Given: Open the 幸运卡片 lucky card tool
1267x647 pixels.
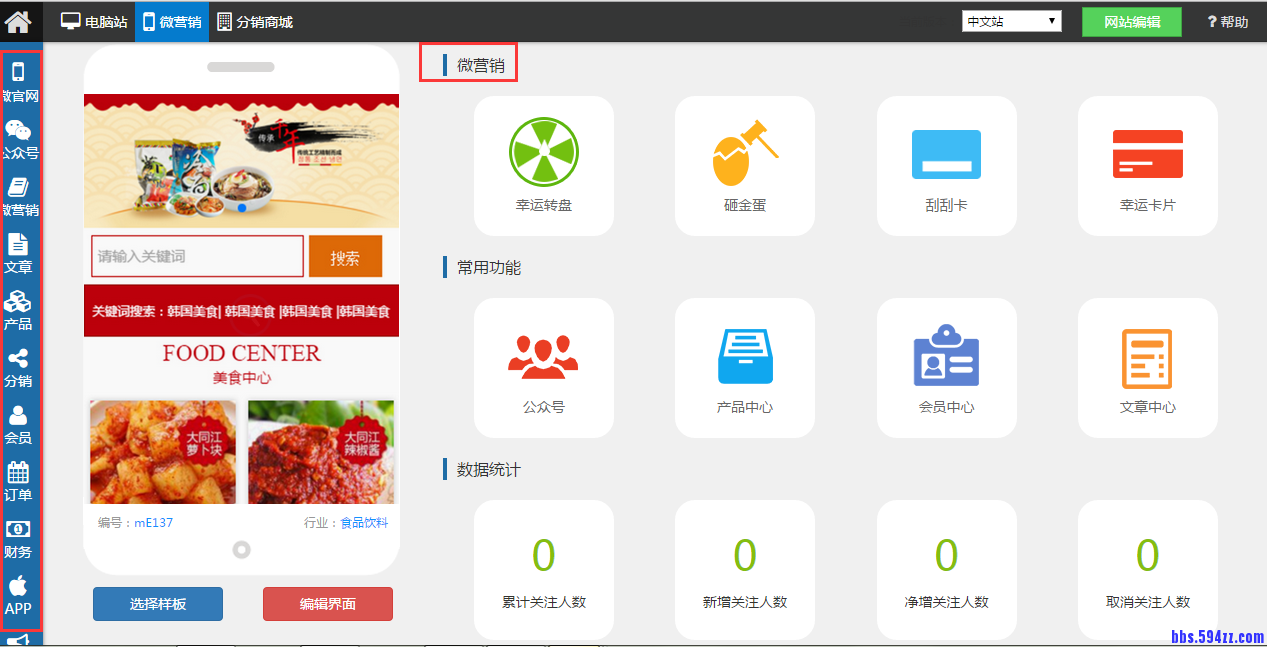Looking at the screenshot, I should coord(1147,165).
